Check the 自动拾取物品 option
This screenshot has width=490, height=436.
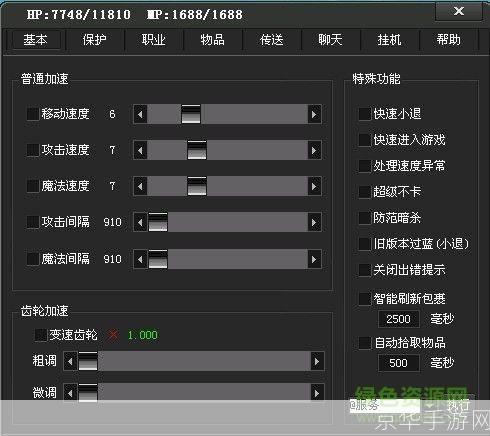click(365, 343)
